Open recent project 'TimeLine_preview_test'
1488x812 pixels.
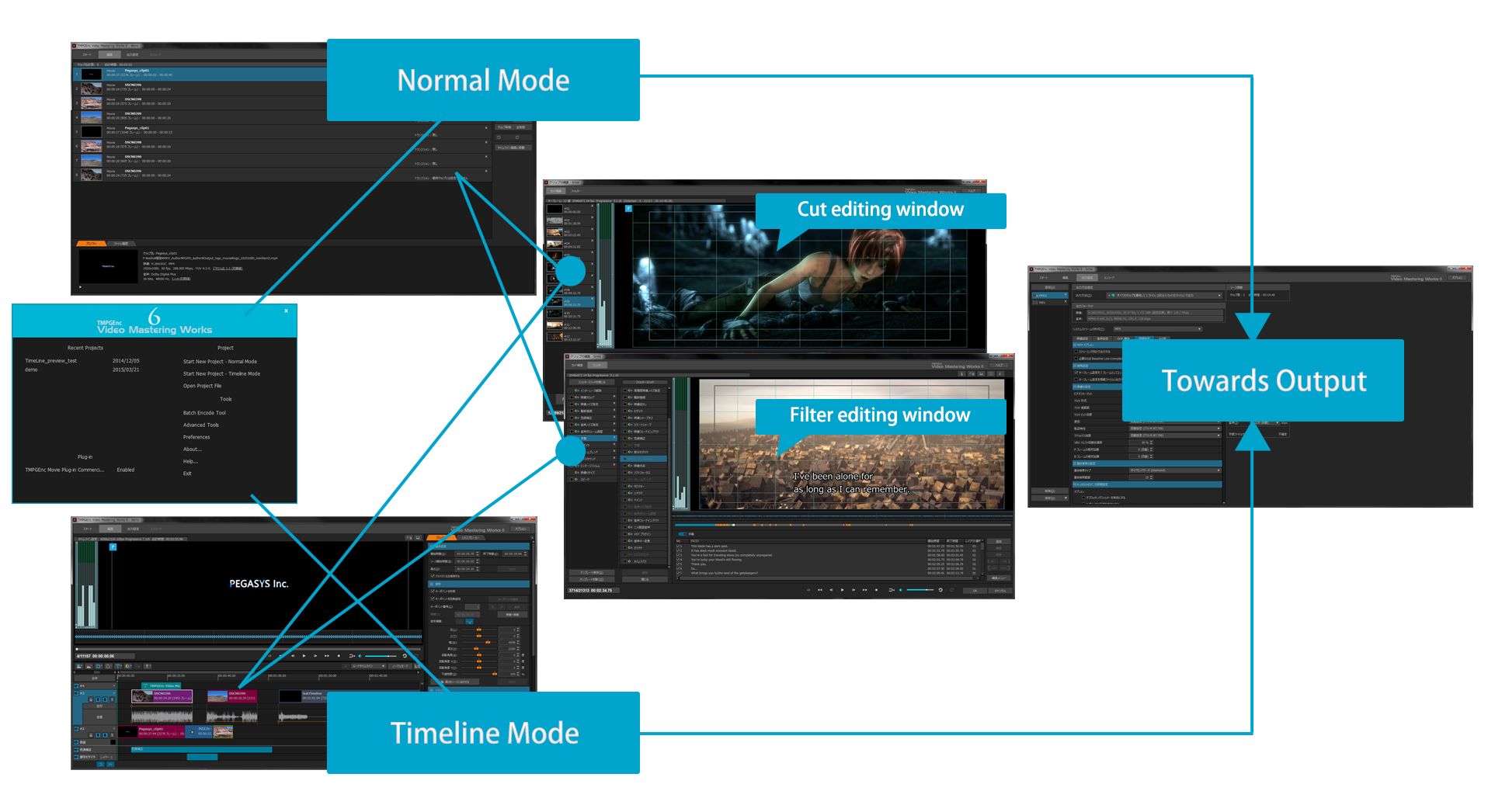pos(50,361)
